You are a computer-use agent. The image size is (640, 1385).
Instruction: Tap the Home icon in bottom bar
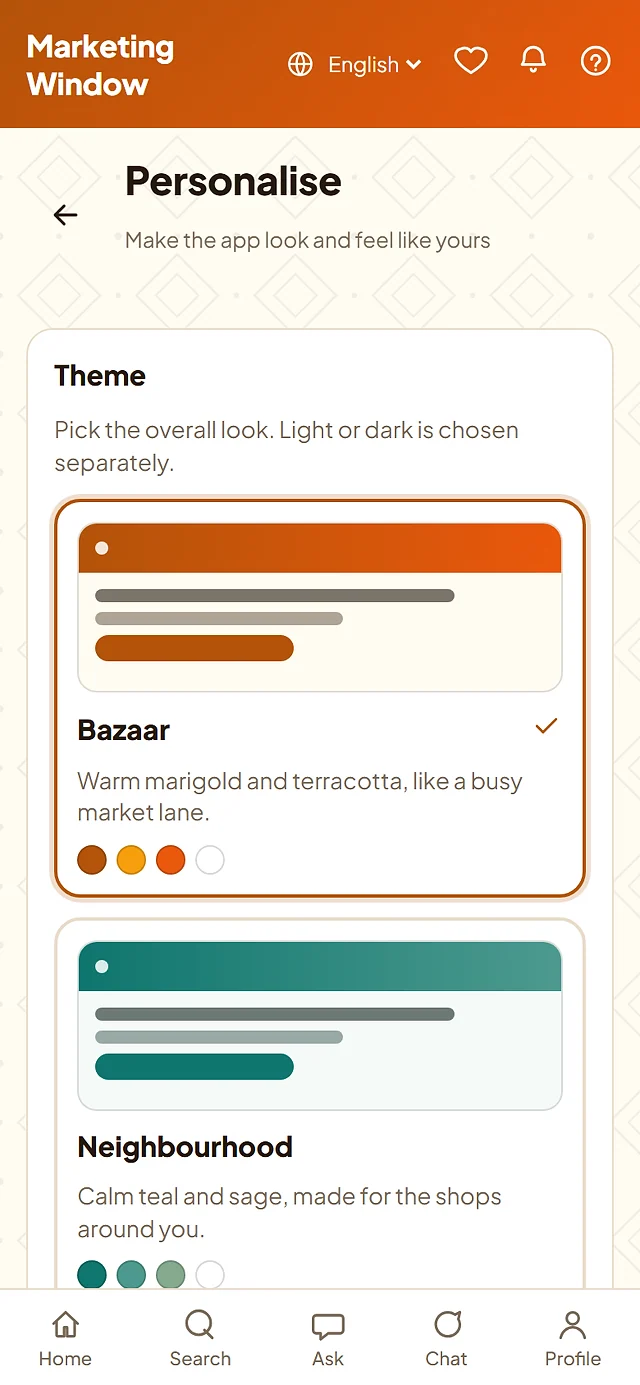pyautogui.click(x=65, y=1326)
